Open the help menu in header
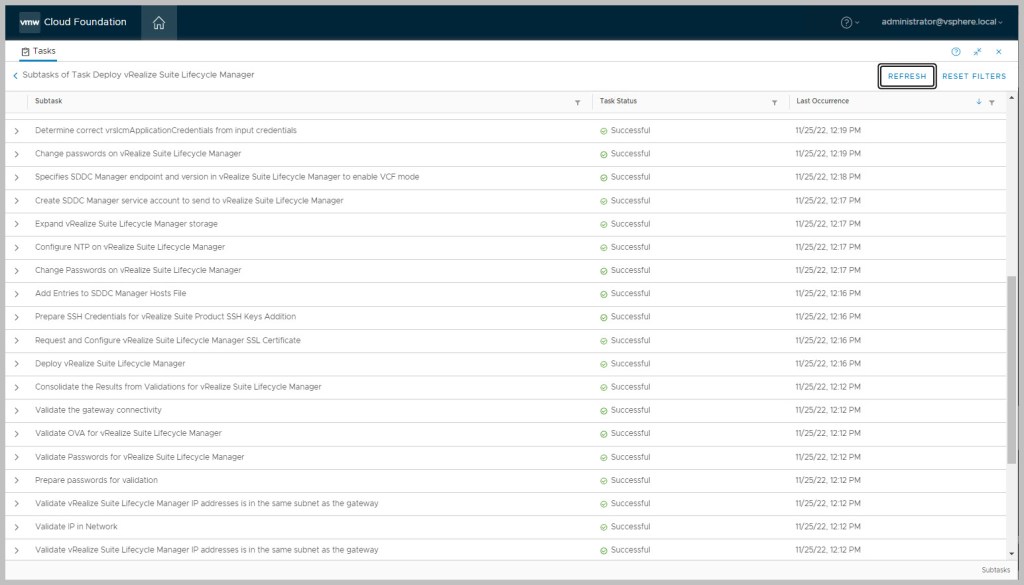 point(850,22)
